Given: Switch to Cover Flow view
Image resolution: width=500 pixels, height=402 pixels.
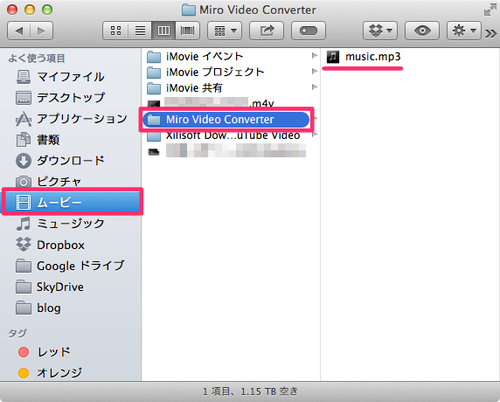Looking at the screenshot, I should coord(188,31).
